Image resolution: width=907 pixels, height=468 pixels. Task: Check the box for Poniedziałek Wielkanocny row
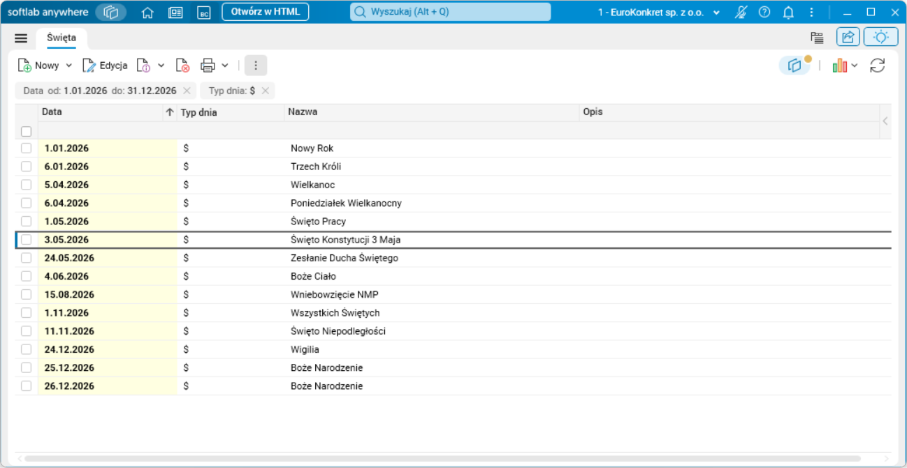coord(26,203)
